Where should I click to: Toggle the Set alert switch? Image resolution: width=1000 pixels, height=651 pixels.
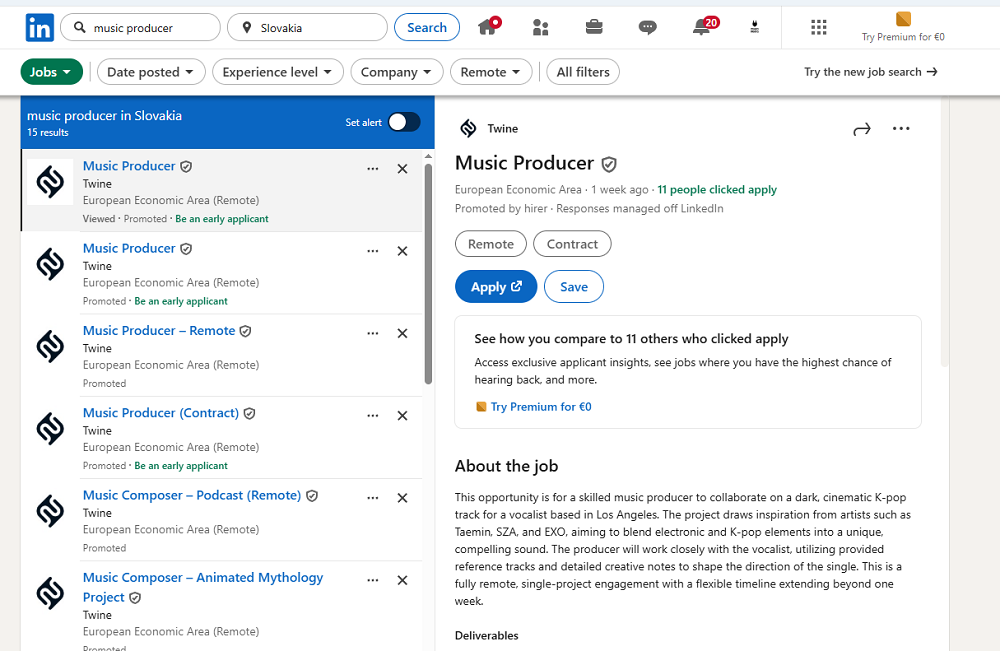[404, 122]
